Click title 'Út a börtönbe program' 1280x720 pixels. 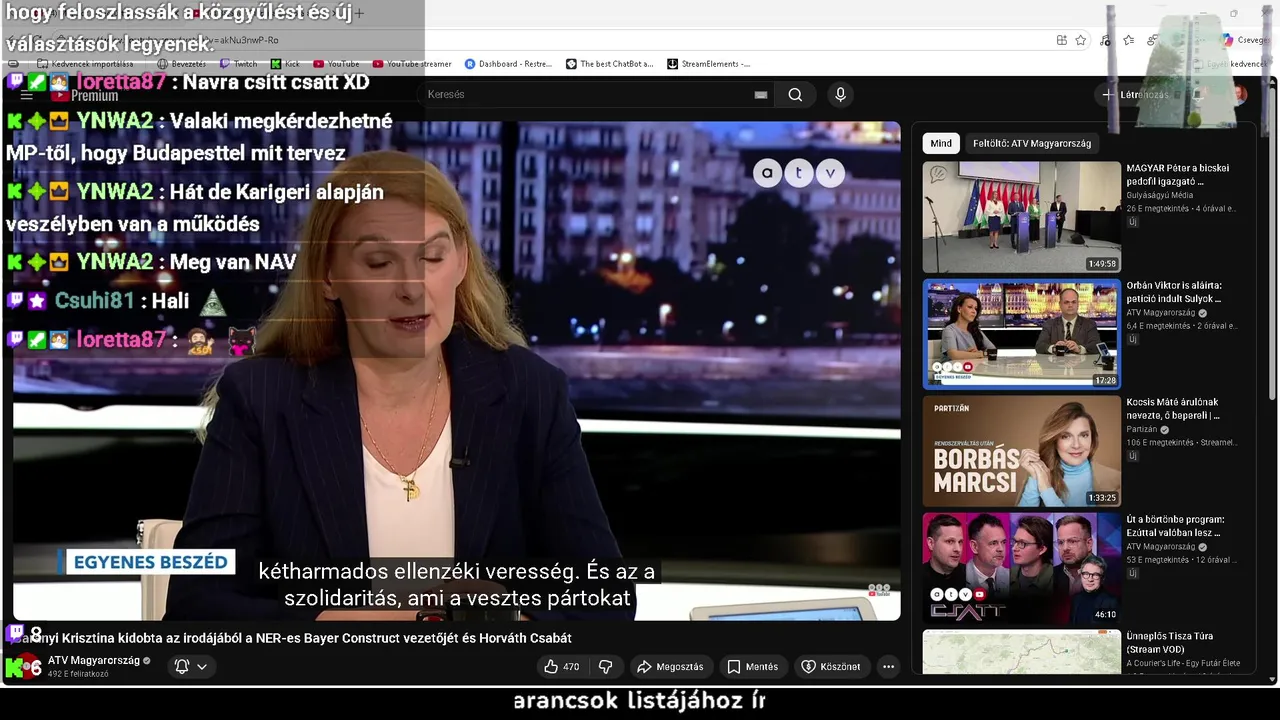click(x=1176, y=526)
